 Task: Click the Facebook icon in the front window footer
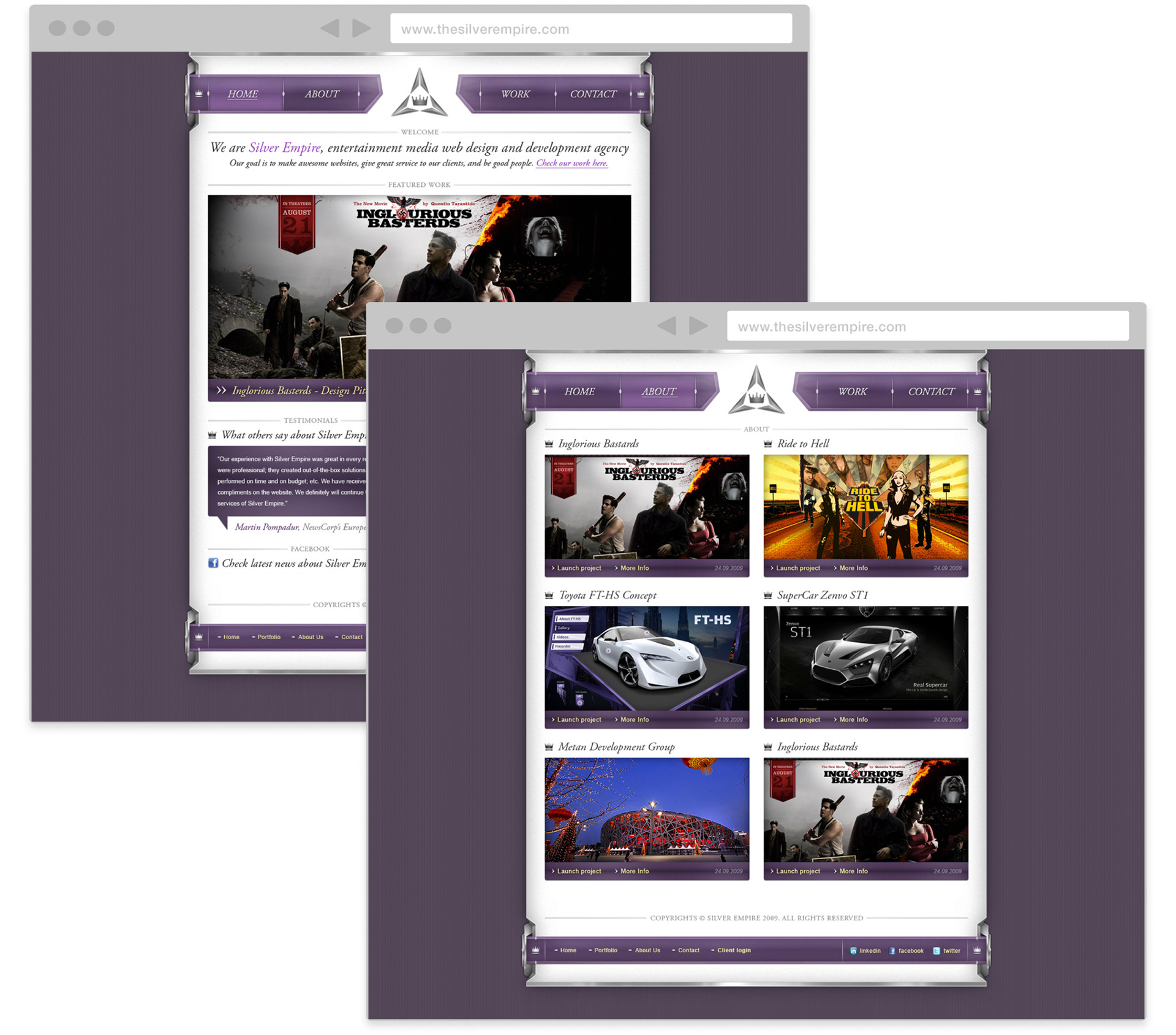click(892, 951)
